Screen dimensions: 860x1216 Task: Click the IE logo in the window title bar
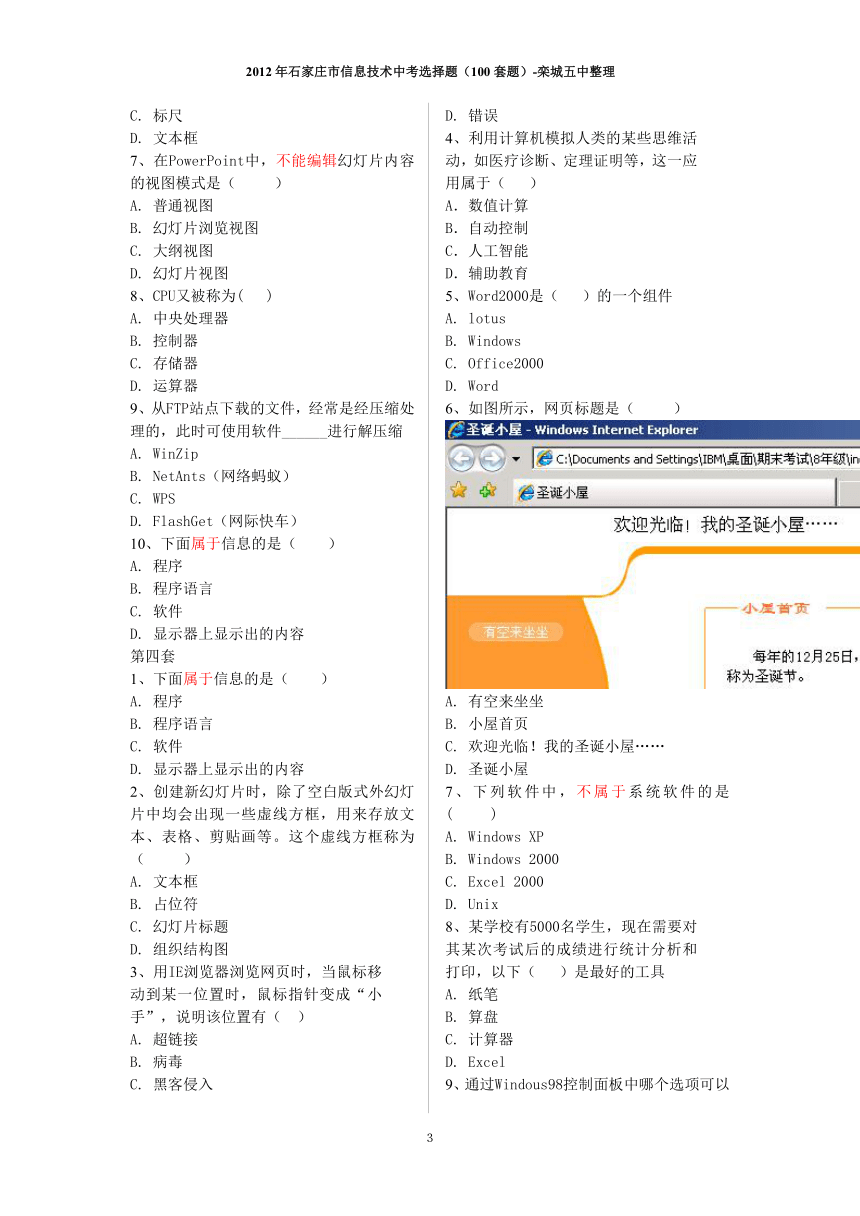pos(456,430)
